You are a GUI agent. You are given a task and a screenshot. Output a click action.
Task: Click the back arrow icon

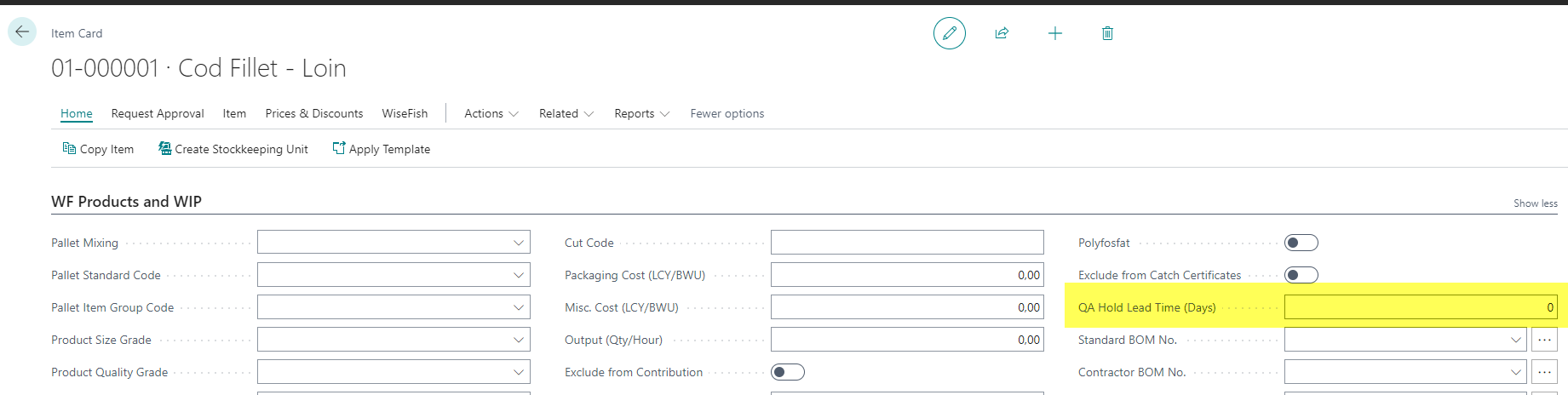[x=22, y=32]
